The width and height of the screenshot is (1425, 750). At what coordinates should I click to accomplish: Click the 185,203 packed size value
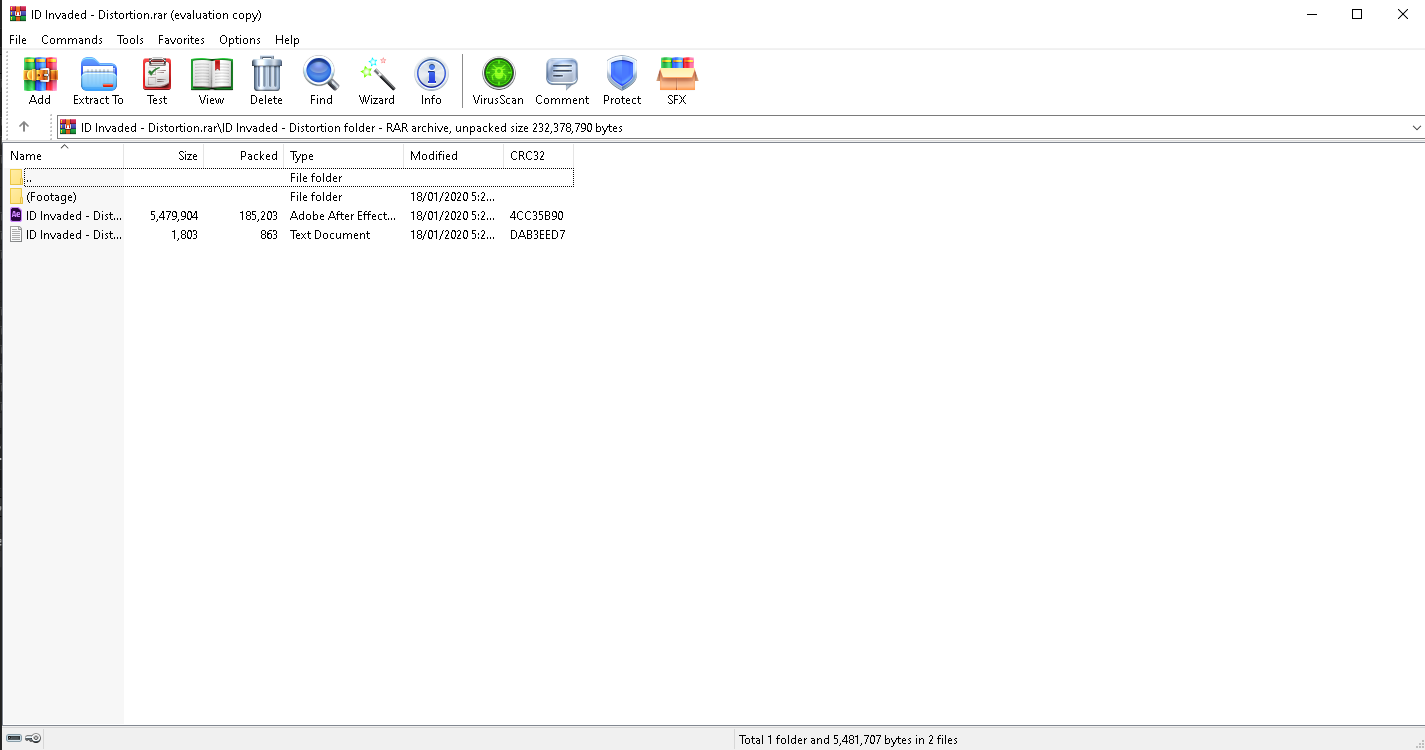point(258,216)
